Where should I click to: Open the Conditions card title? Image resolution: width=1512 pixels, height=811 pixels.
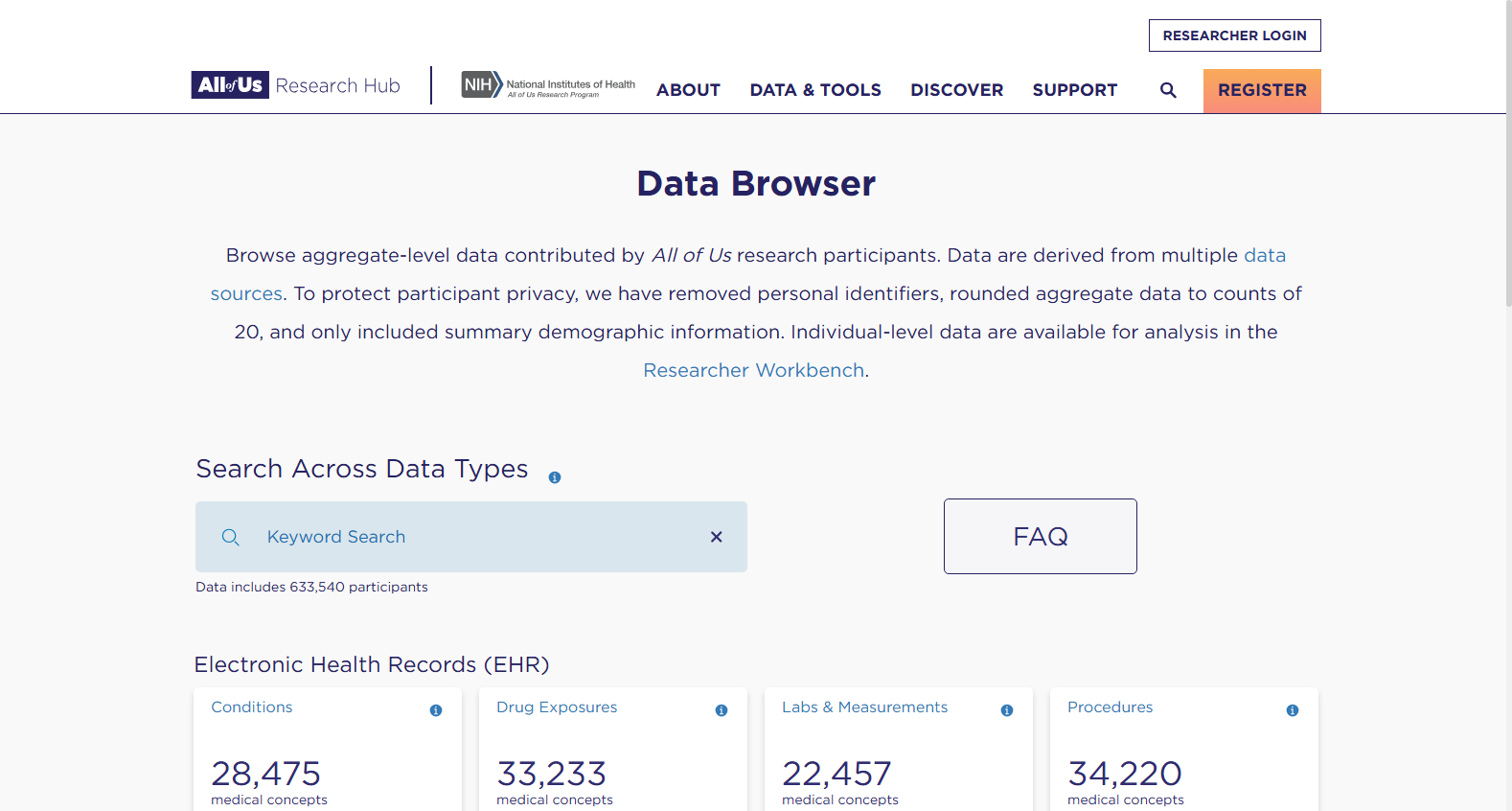pyautogui.click(x=251, y=707)
